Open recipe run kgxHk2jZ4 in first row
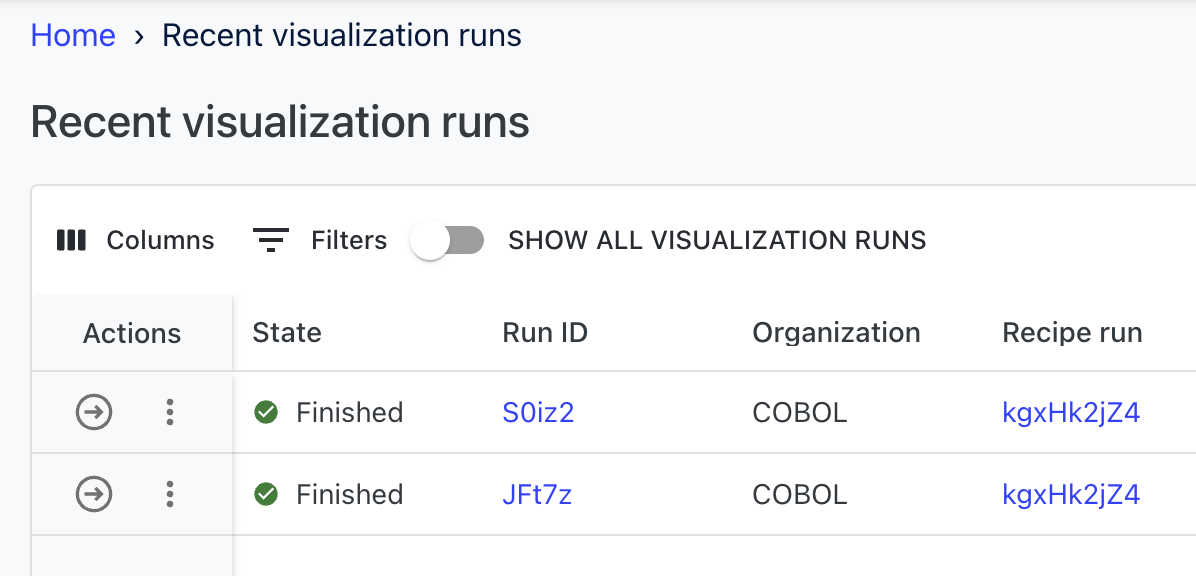Image resolution: width=1196 pixels, height=576 pixels. 1071,412
